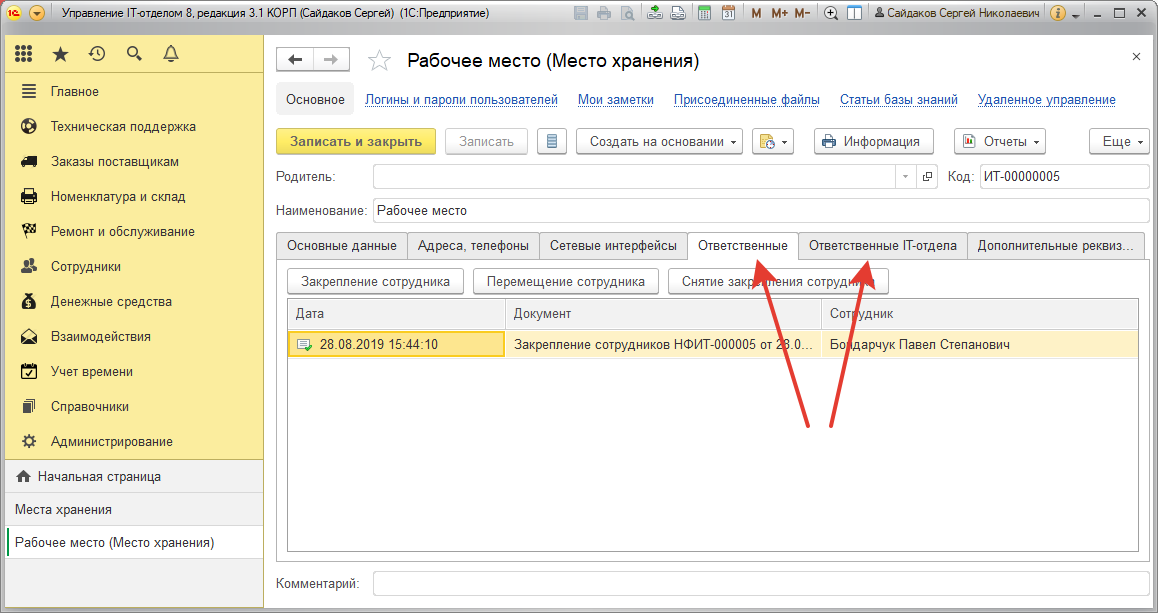Click the Print icon in title bar
This screenshot has height=613, width=1158.
point(604,13)
